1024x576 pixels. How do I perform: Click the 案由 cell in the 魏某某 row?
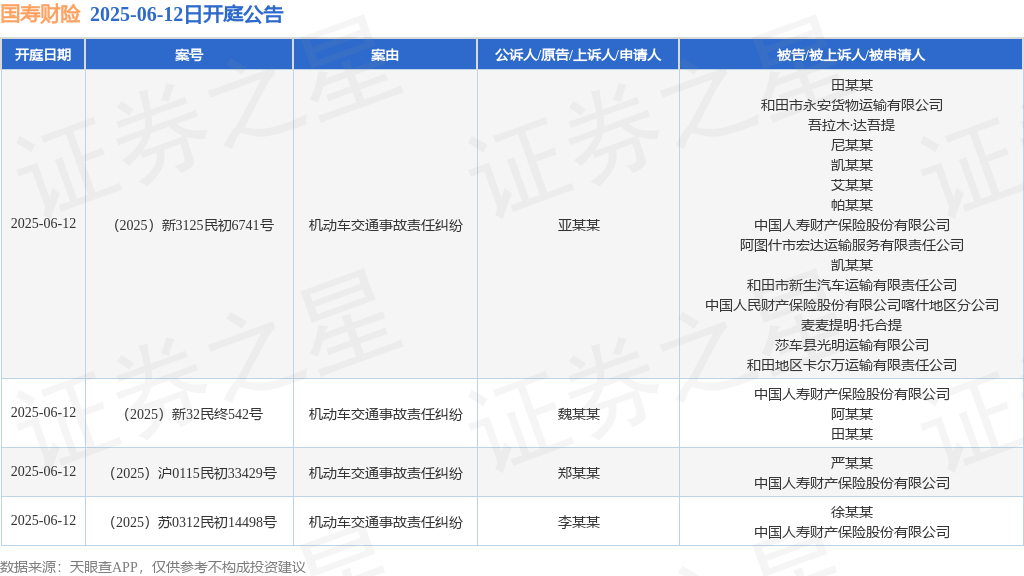pos(385,414)
